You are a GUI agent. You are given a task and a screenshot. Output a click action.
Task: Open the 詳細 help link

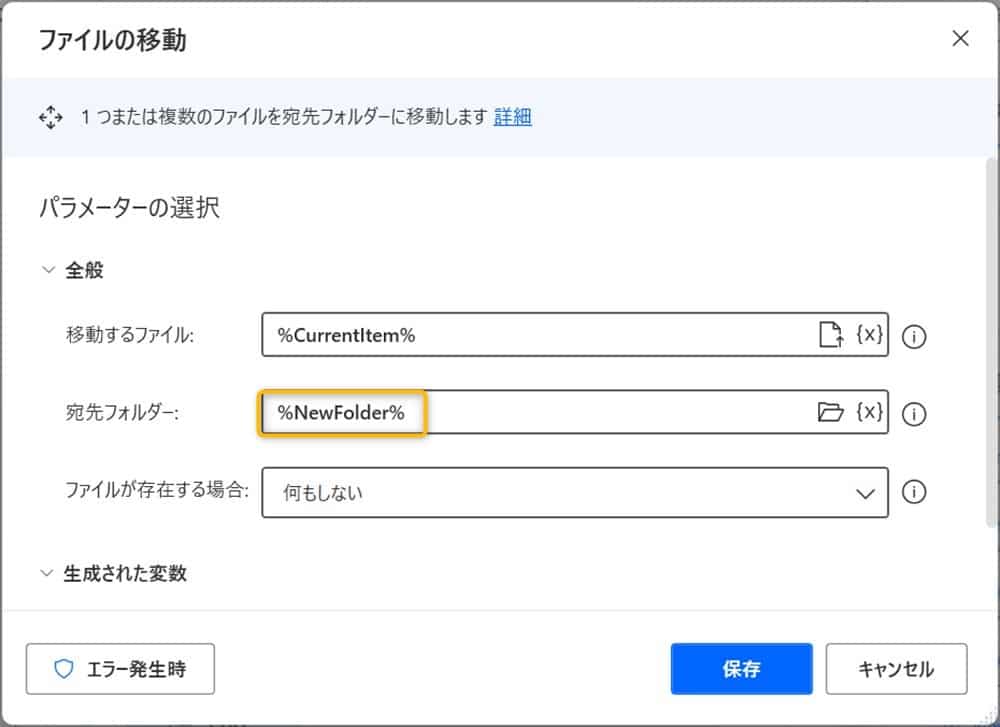click(x=513, y=117)
